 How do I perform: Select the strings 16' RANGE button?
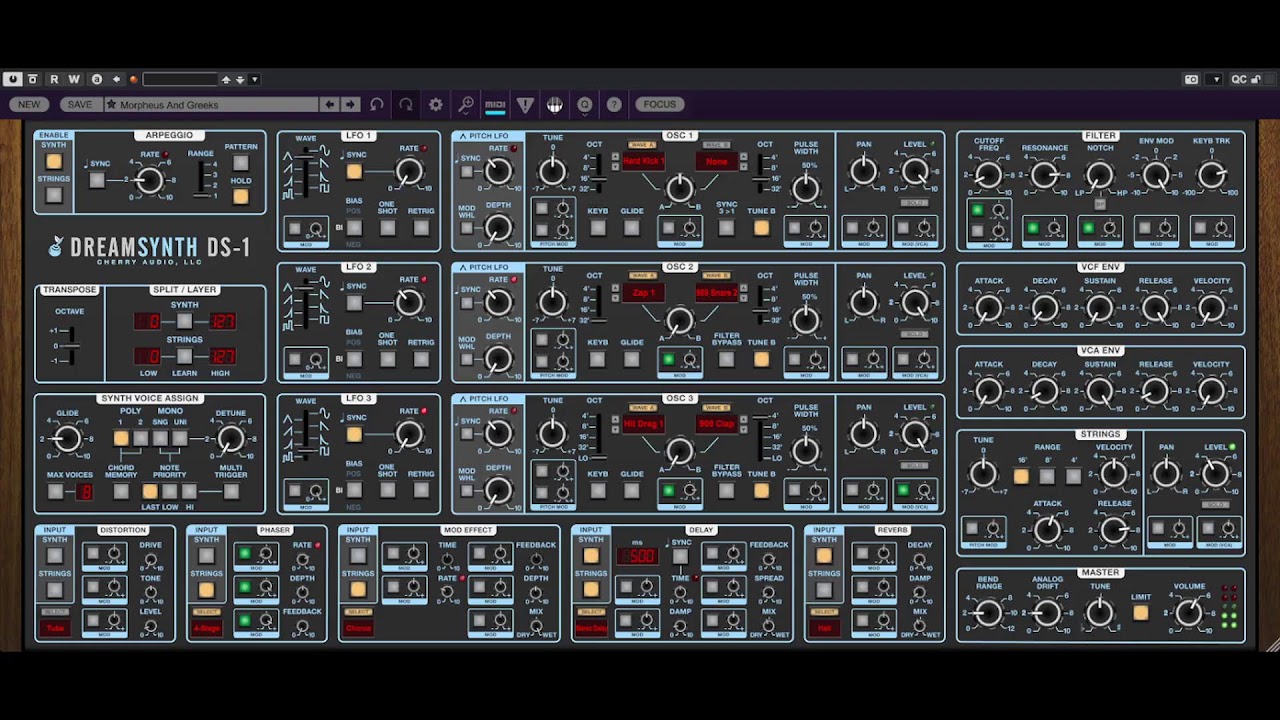[1021, 476]
